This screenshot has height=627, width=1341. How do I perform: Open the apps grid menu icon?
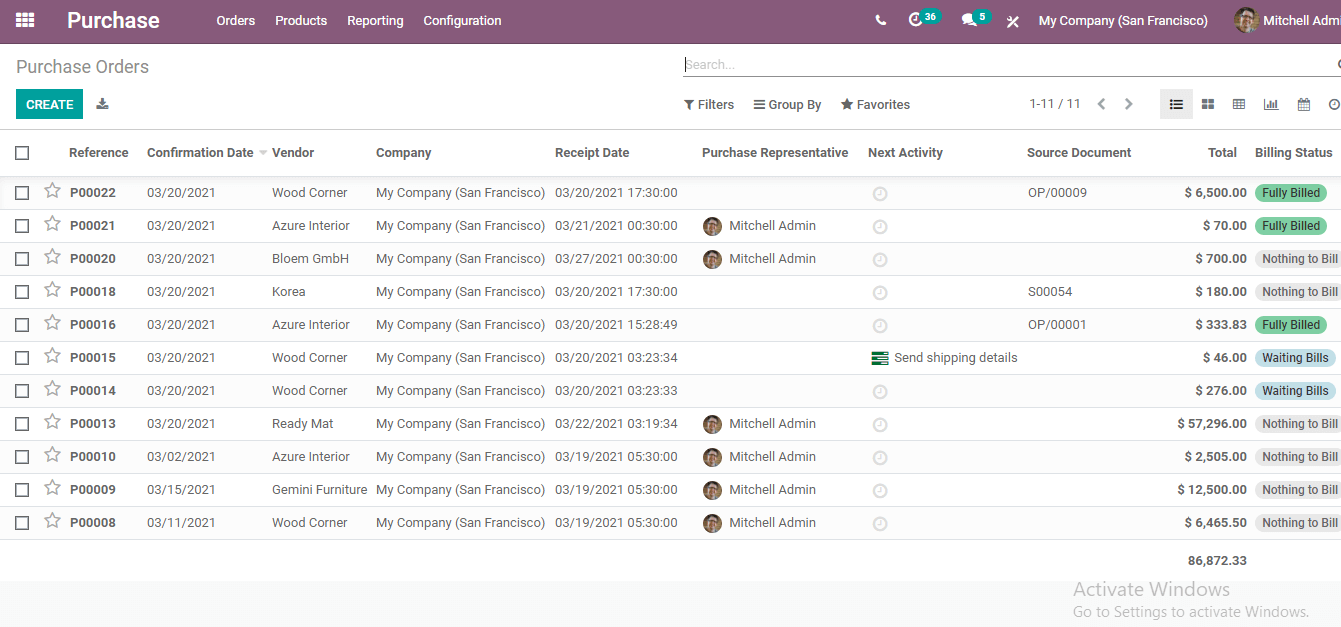[25, 20]
